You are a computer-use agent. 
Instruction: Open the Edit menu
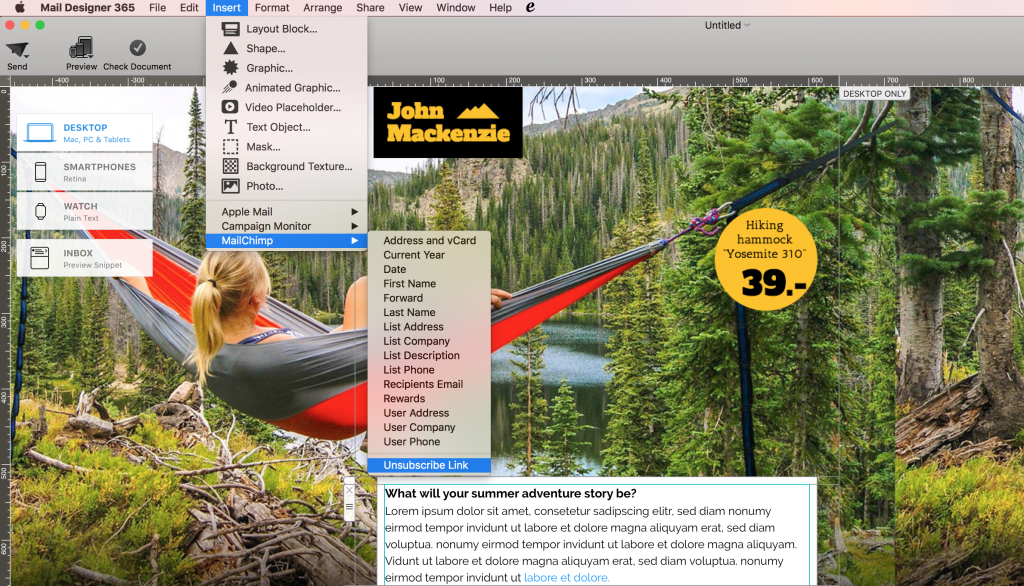point(189,8)
